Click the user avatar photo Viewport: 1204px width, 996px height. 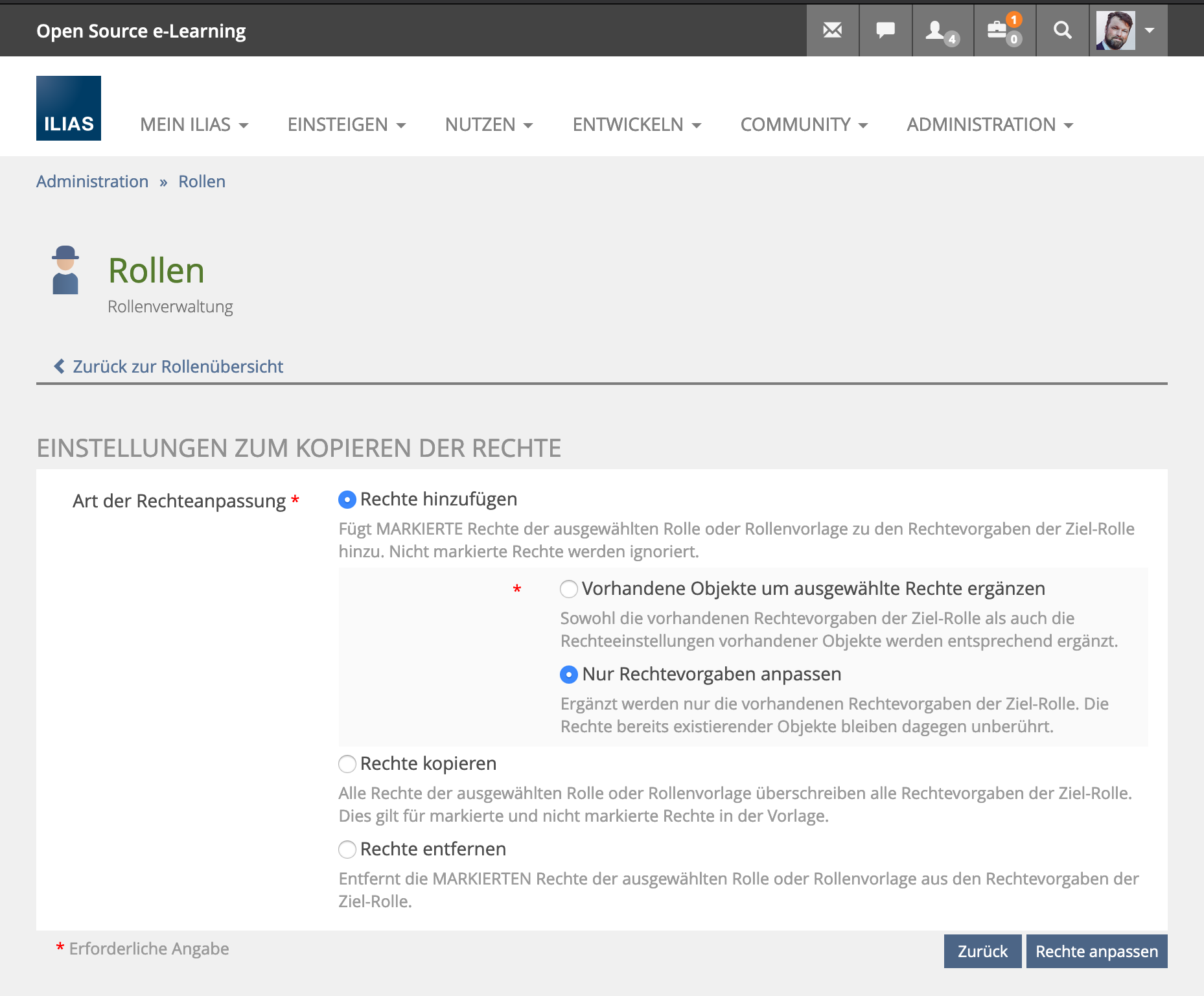[x=1115, y=30]
